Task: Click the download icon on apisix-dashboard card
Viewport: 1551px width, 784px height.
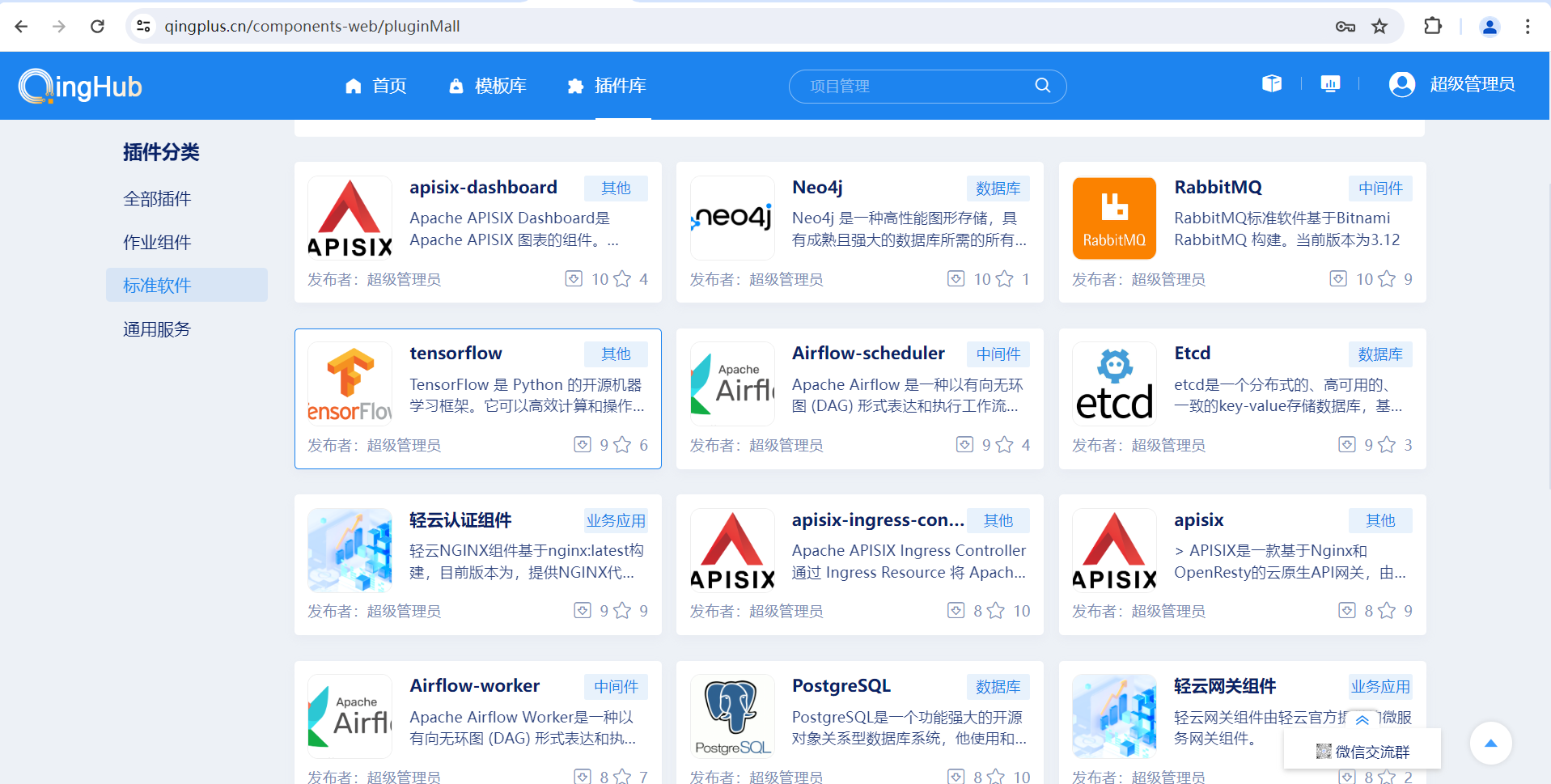Action: pos(574,279)
